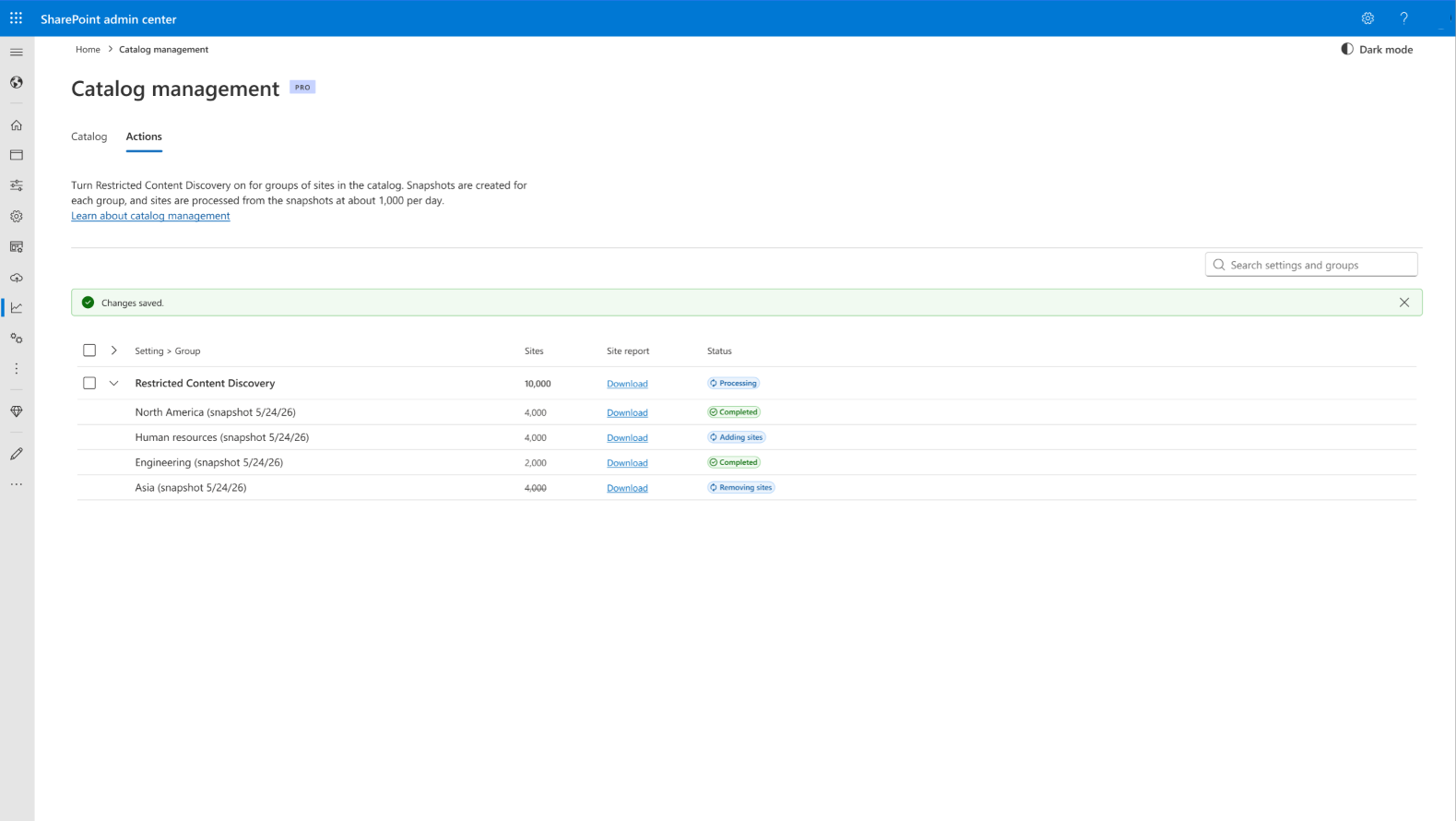1456x821 pixels.
Task: Click the diamond premium icon in sidebar
Action: pyautogui.click(x=17, y=411)
